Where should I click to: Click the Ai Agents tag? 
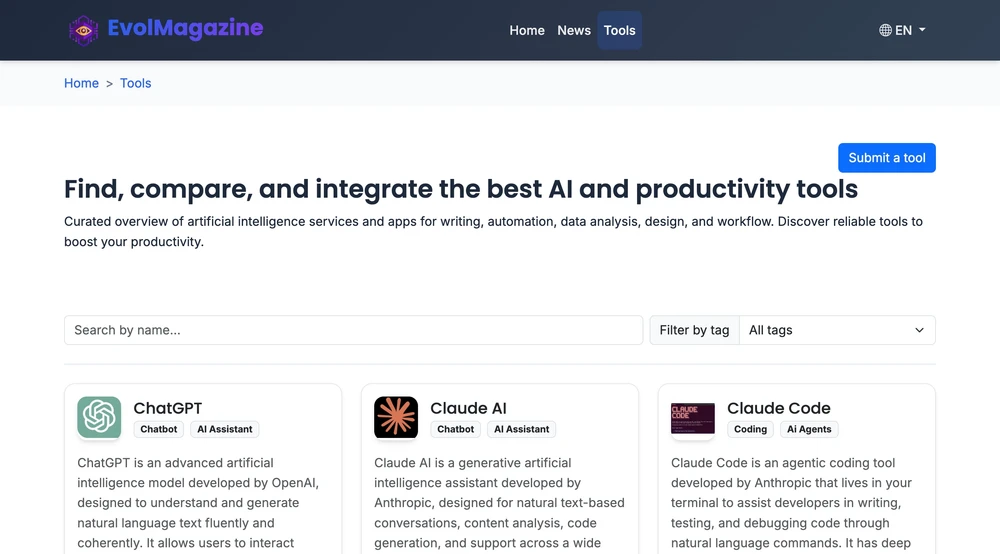click(809, 429)
